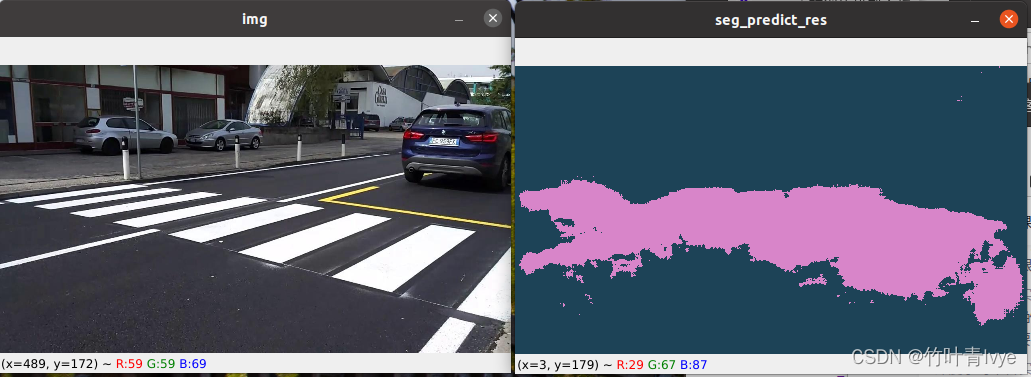Click the yellow road line in img

[x=414, y=208]
